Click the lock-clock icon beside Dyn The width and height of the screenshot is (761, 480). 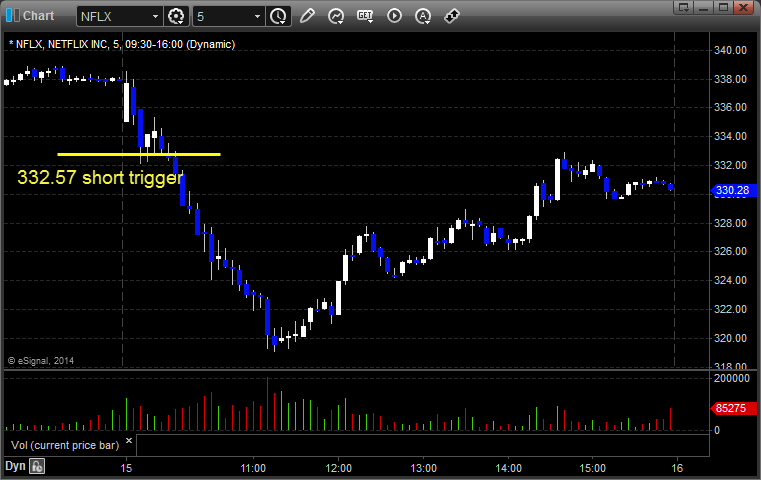pos(37,466)
